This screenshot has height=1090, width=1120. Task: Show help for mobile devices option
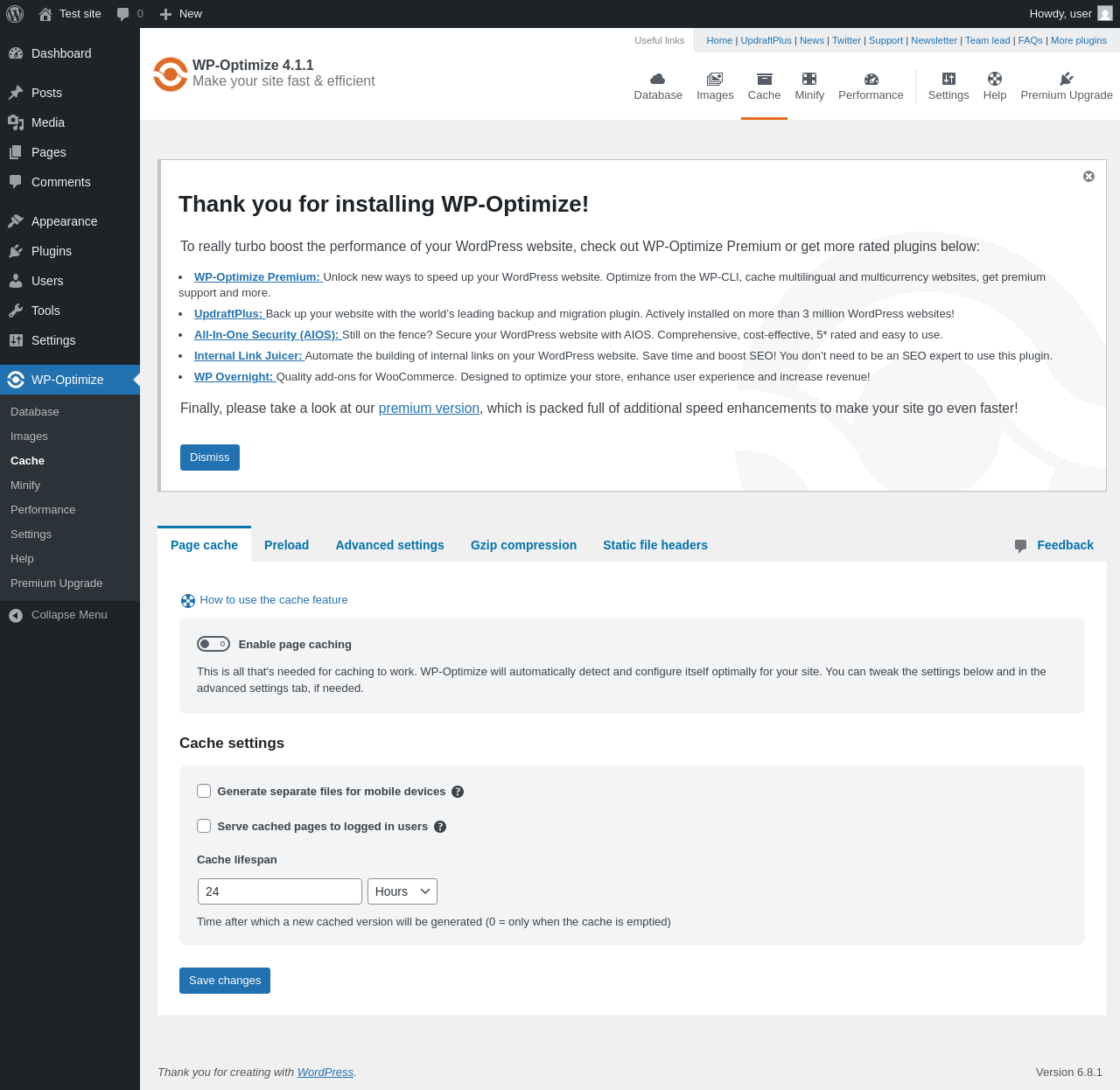click(458, 792)
